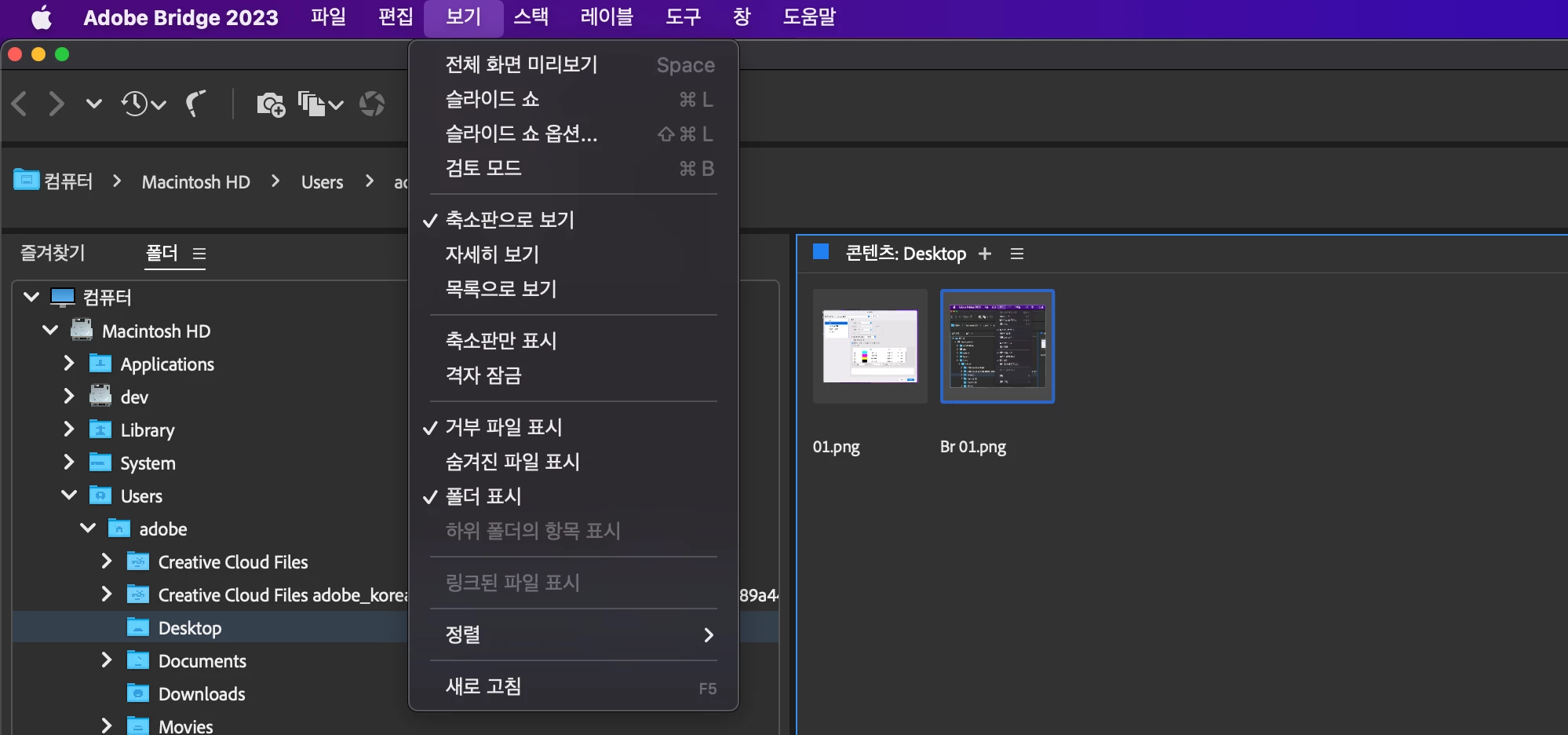Click the Applications folder icon

pyautogui.click(x=100, y=363)
